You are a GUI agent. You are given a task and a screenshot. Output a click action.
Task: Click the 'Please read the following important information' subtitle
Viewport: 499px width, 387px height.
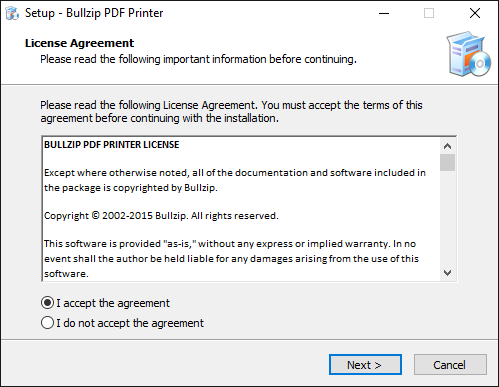[x=198, y=59]
